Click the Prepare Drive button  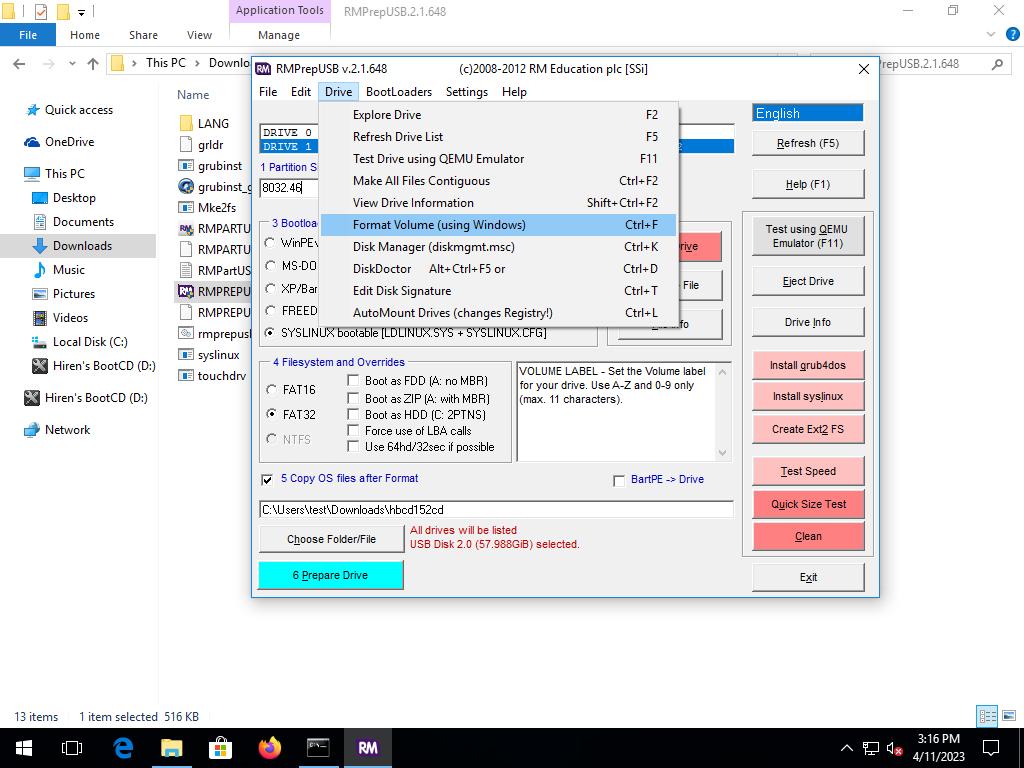331,575
